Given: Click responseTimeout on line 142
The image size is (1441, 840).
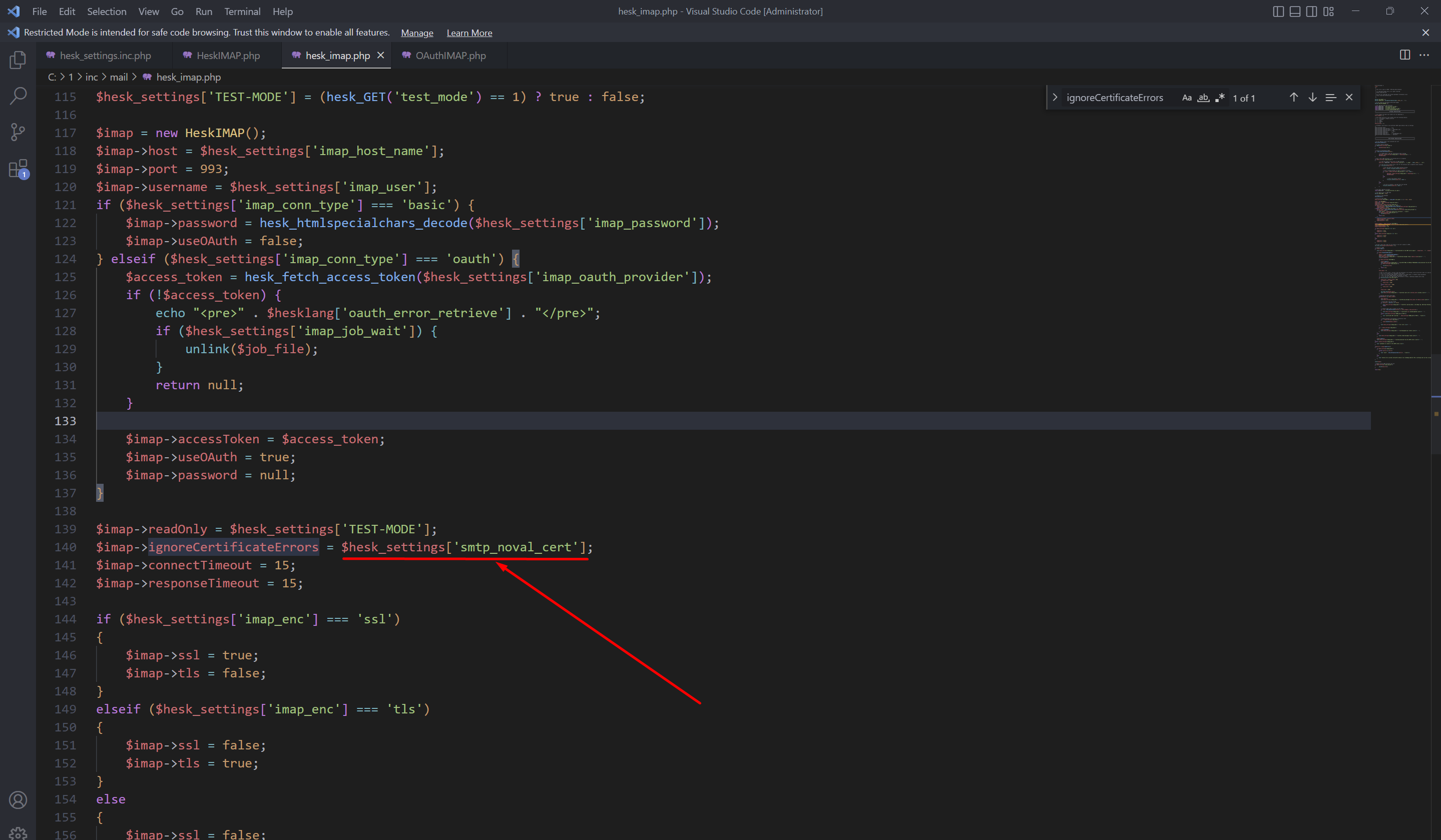Looking at the screenshot, I should (204, 583).
